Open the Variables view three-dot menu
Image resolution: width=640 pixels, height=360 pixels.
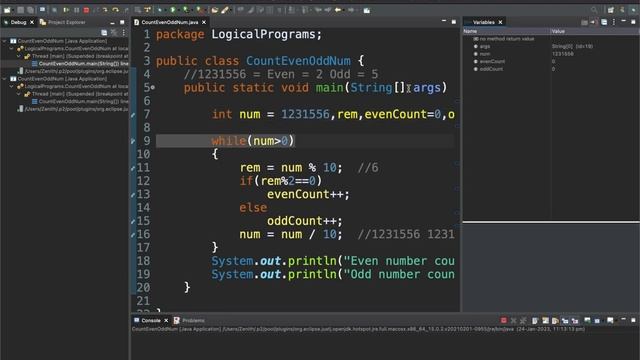(613, 22)
